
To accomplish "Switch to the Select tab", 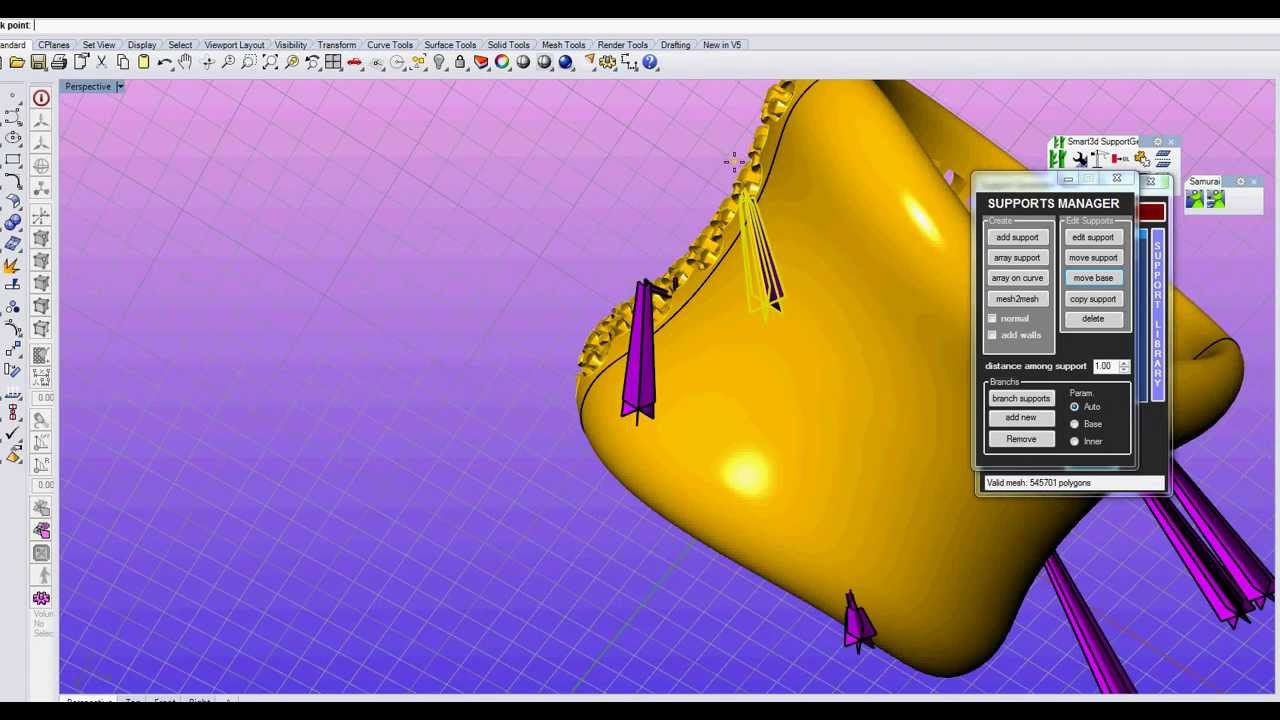I will pyautogui.click(x=180, y=45).
